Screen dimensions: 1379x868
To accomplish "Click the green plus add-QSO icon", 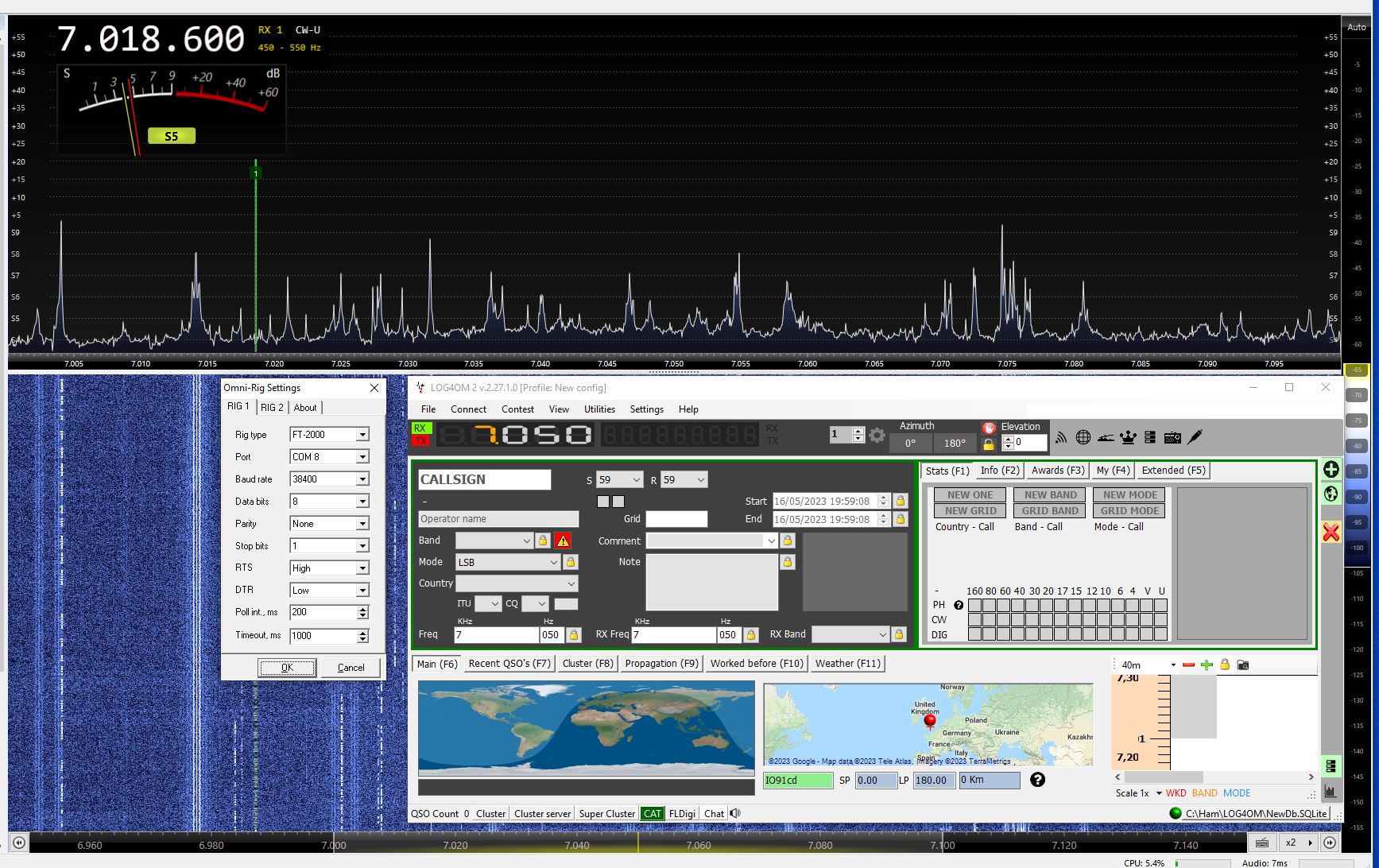I will 1331,470.
